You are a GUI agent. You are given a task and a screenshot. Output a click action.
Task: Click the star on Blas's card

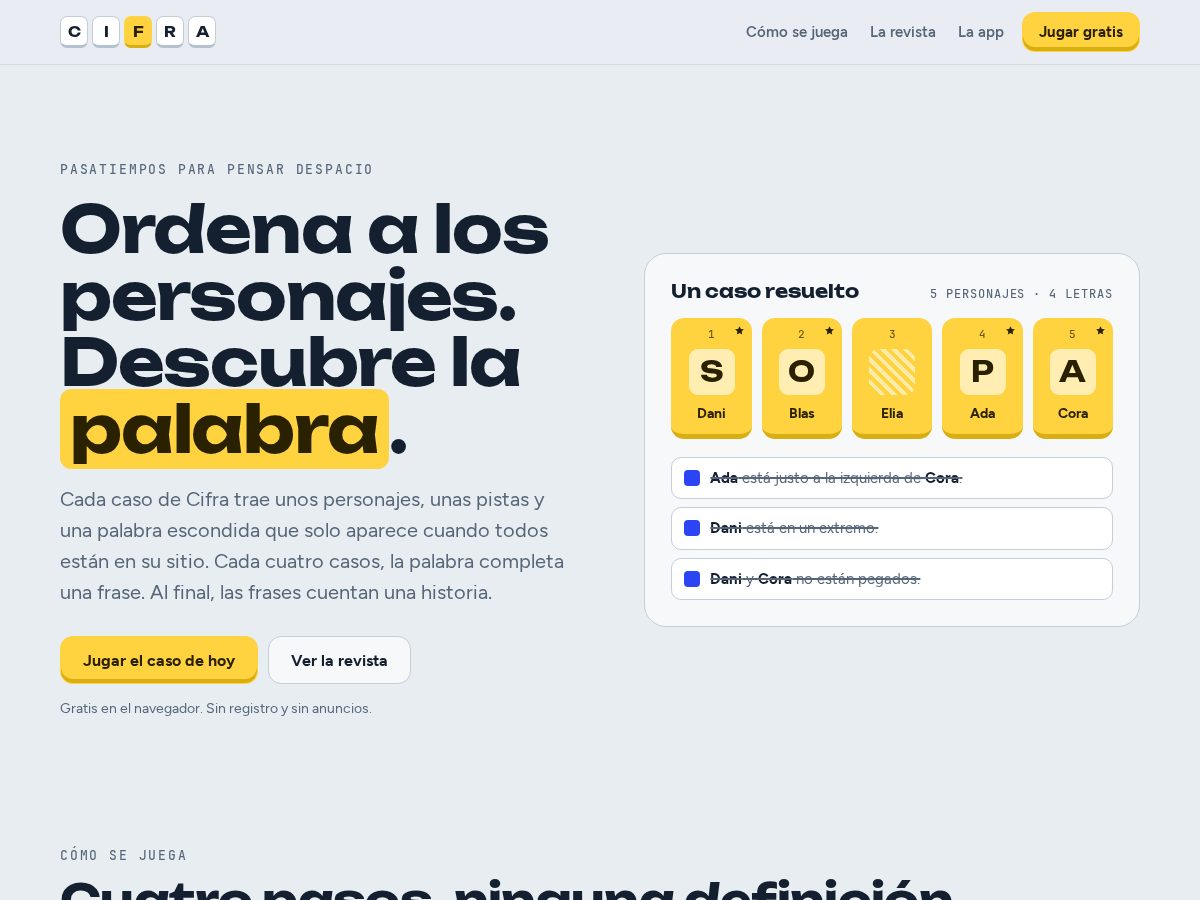829,330
